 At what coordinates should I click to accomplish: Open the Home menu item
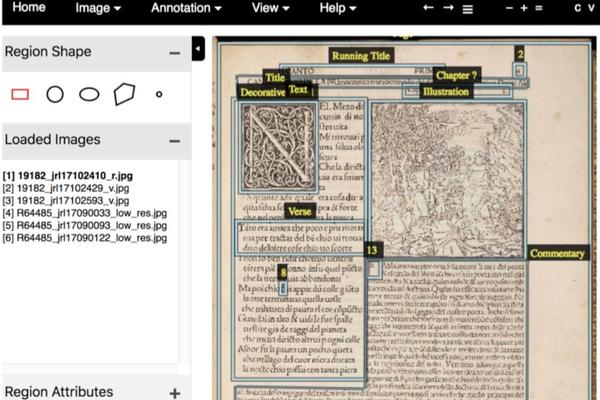pos(29,7)
